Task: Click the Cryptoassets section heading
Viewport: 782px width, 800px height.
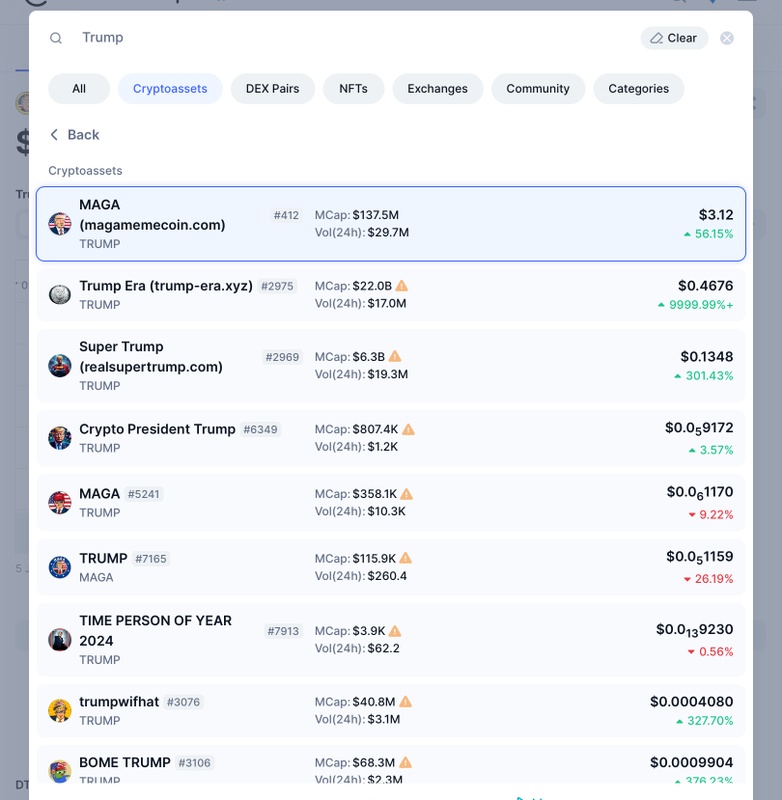Action: pos(85,171)
